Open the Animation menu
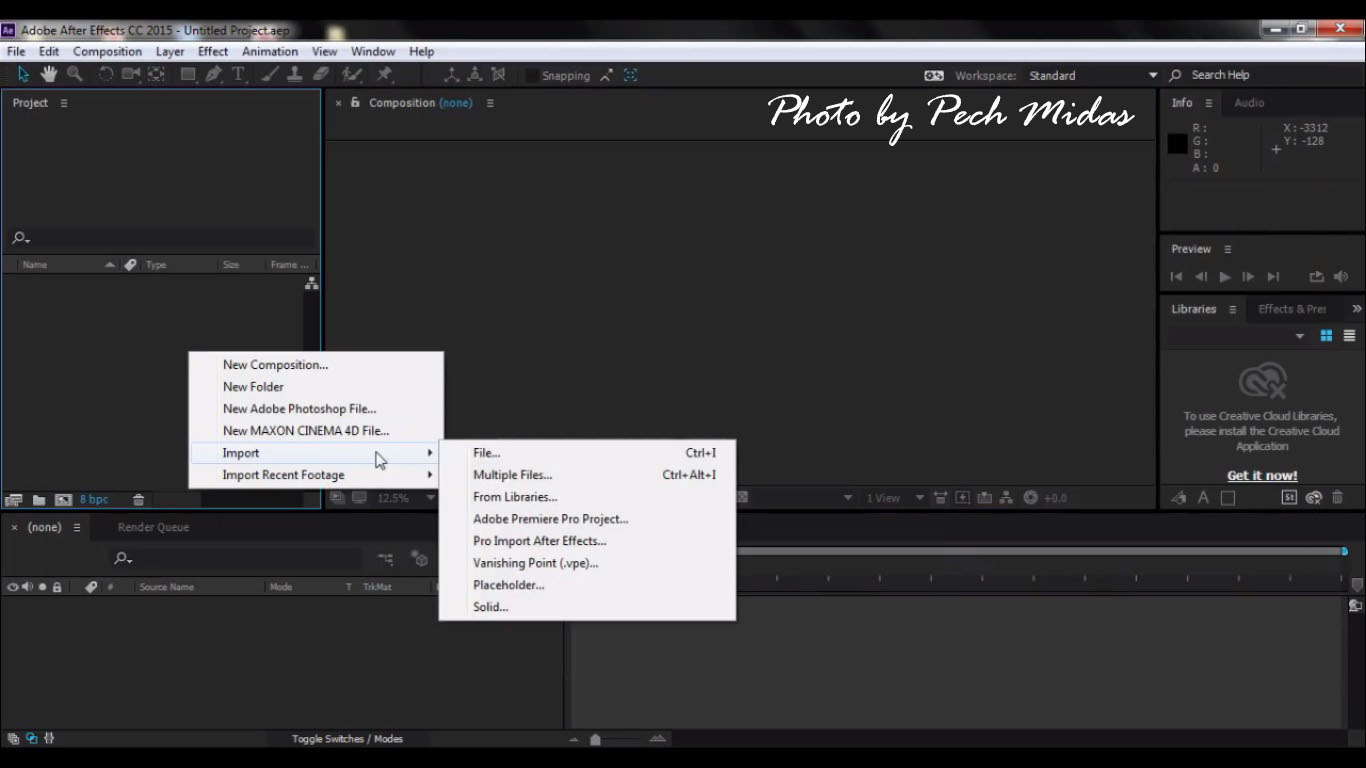The width and height of the screenshot is (1366, 768). click(270, 51)
